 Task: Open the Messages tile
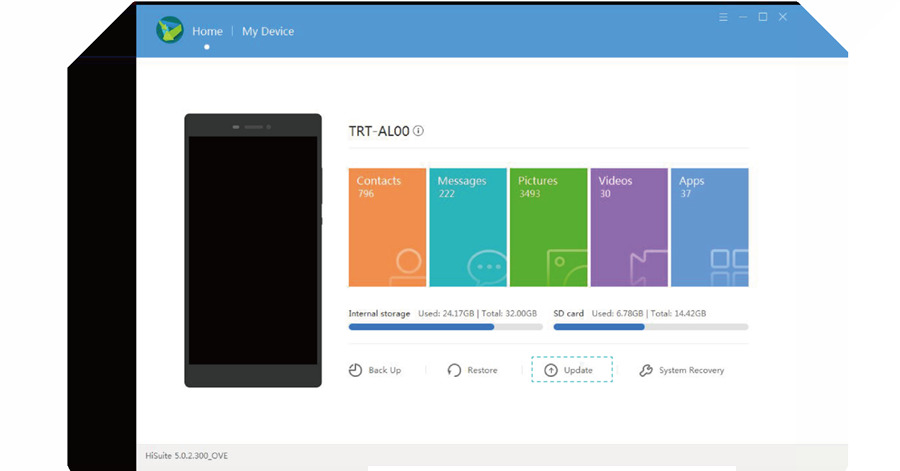pos(468,227)
